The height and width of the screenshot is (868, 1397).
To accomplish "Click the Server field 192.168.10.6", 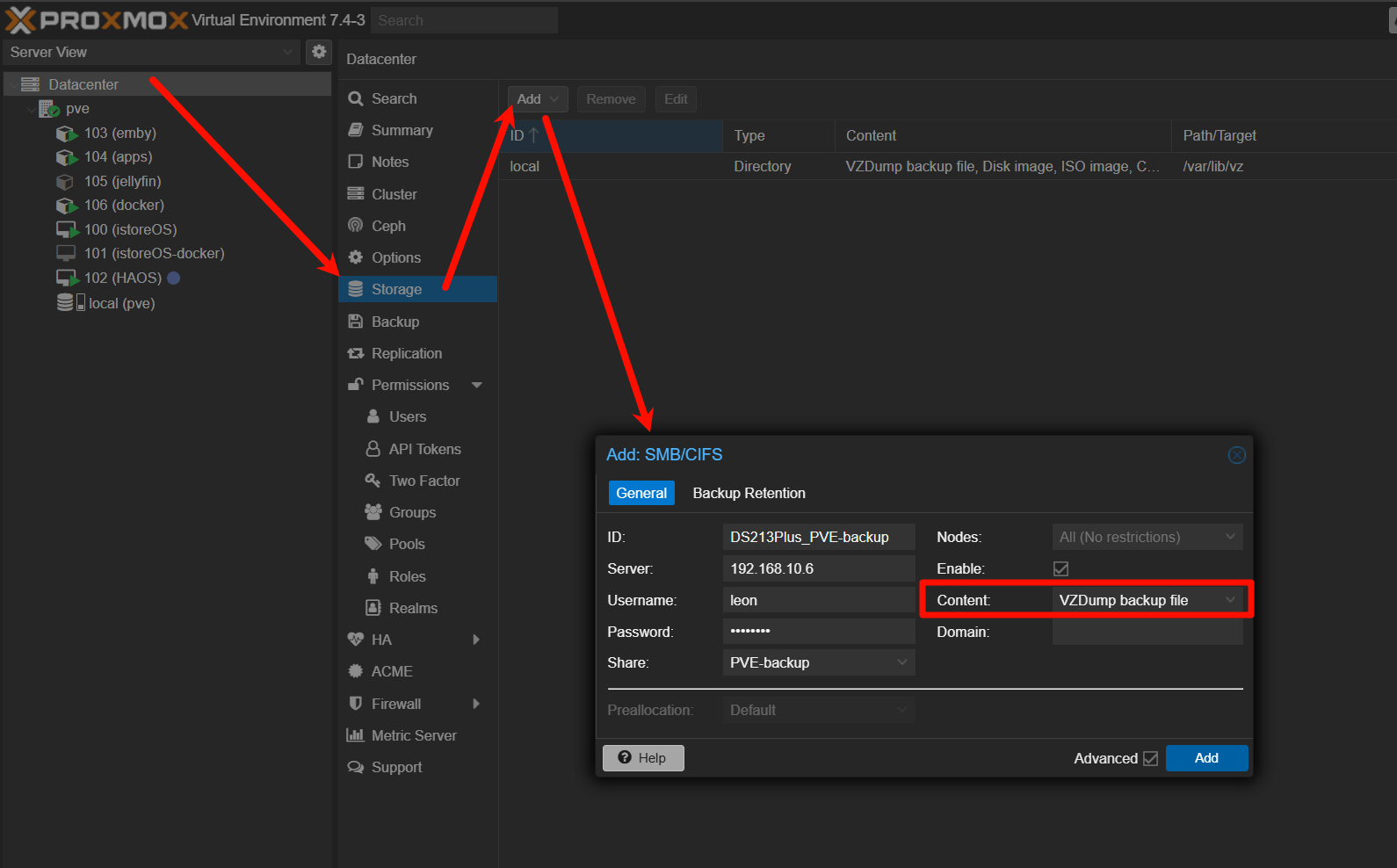I will (x=819, y=568).
